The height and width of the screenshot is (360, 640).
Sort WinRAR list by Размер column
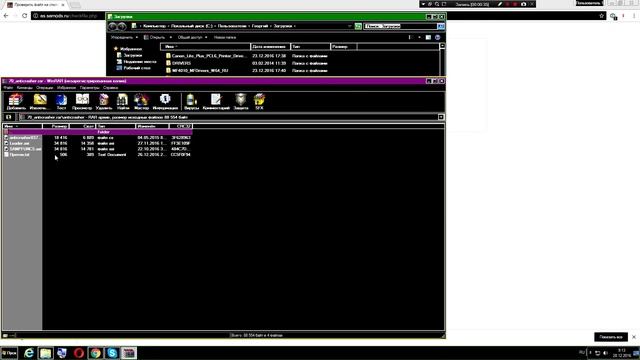56,126
